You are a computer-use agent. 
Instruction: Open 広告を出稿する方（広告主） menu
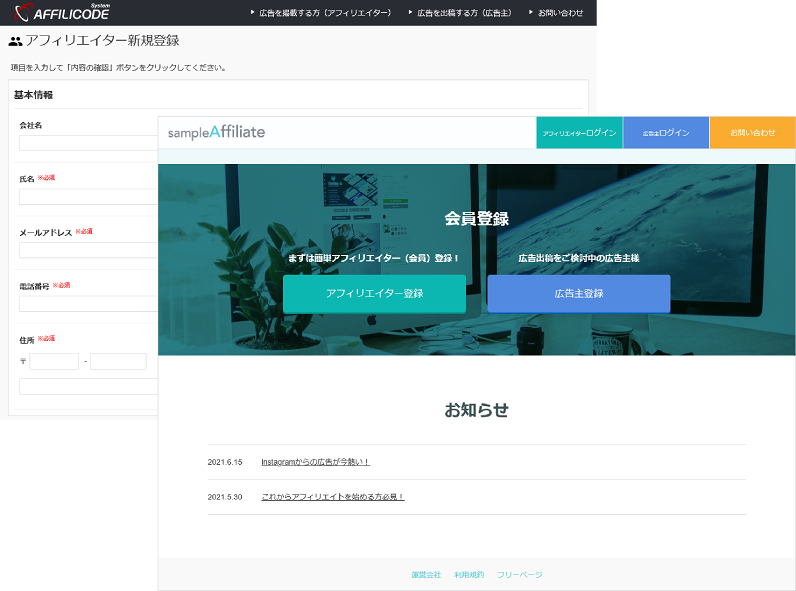[x=467, y=13]
